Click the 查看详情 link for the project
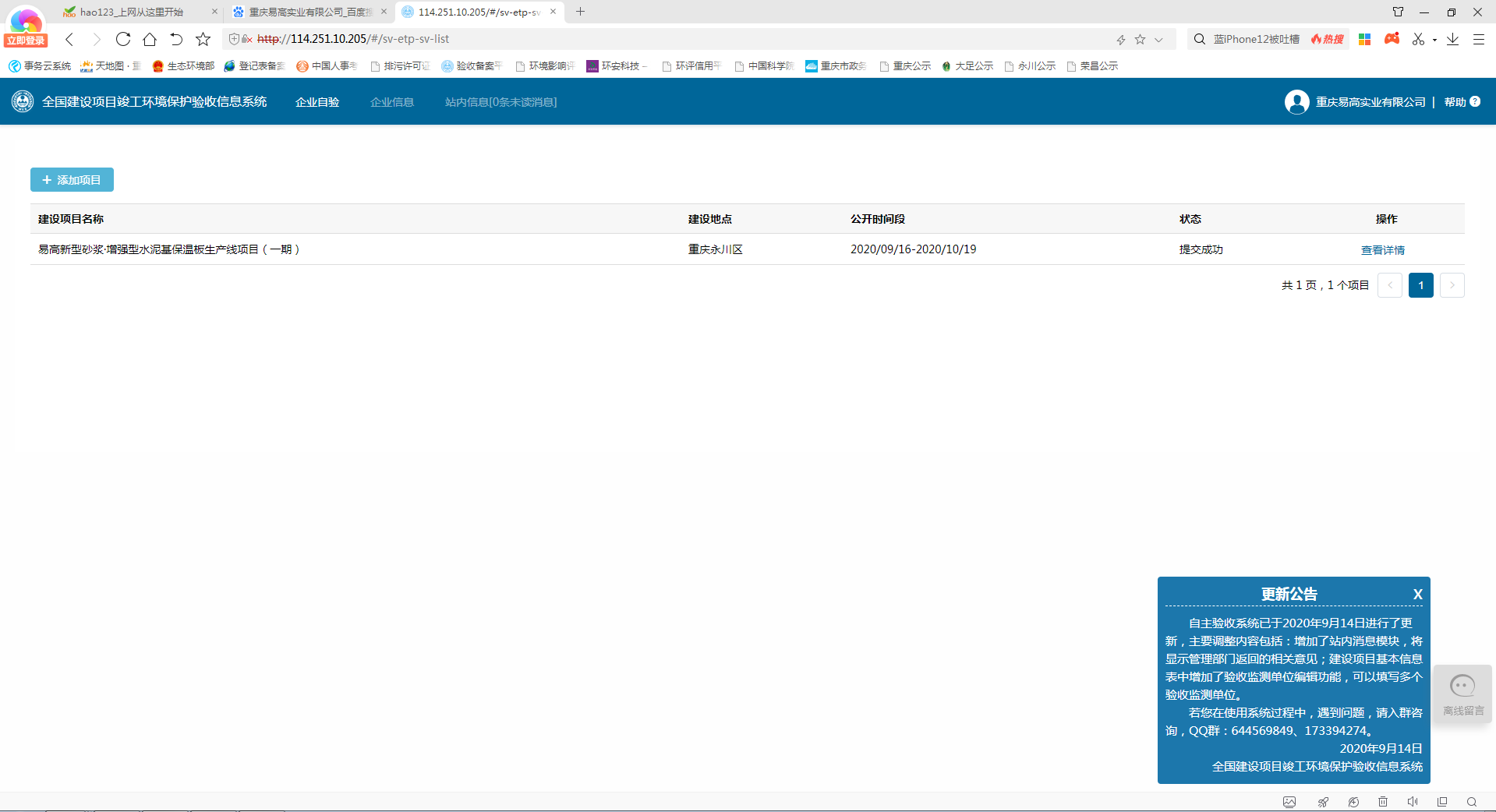This screenshot has width=1496, height=812. tap(1383, 250)
